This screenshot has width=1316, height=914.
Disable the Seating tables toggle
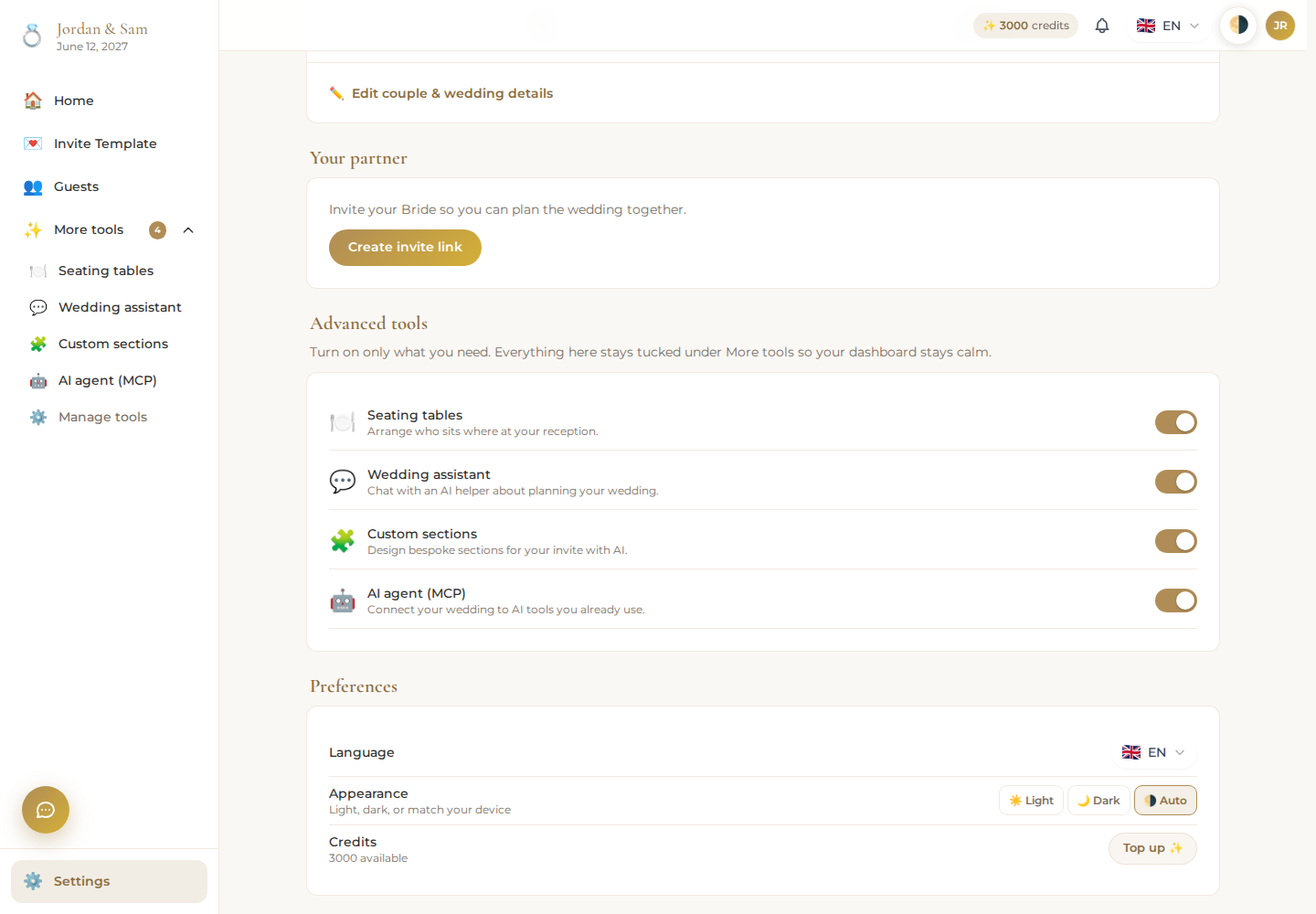1176,422
